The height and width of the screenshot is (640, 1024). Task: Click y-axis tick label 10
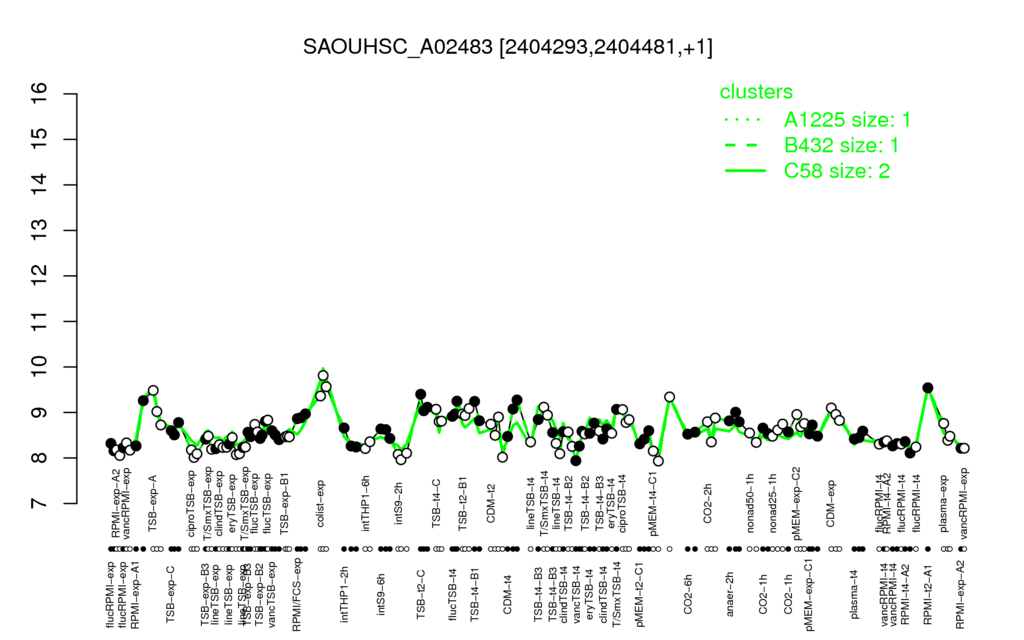pyautogui.click(x=40, y=367)
